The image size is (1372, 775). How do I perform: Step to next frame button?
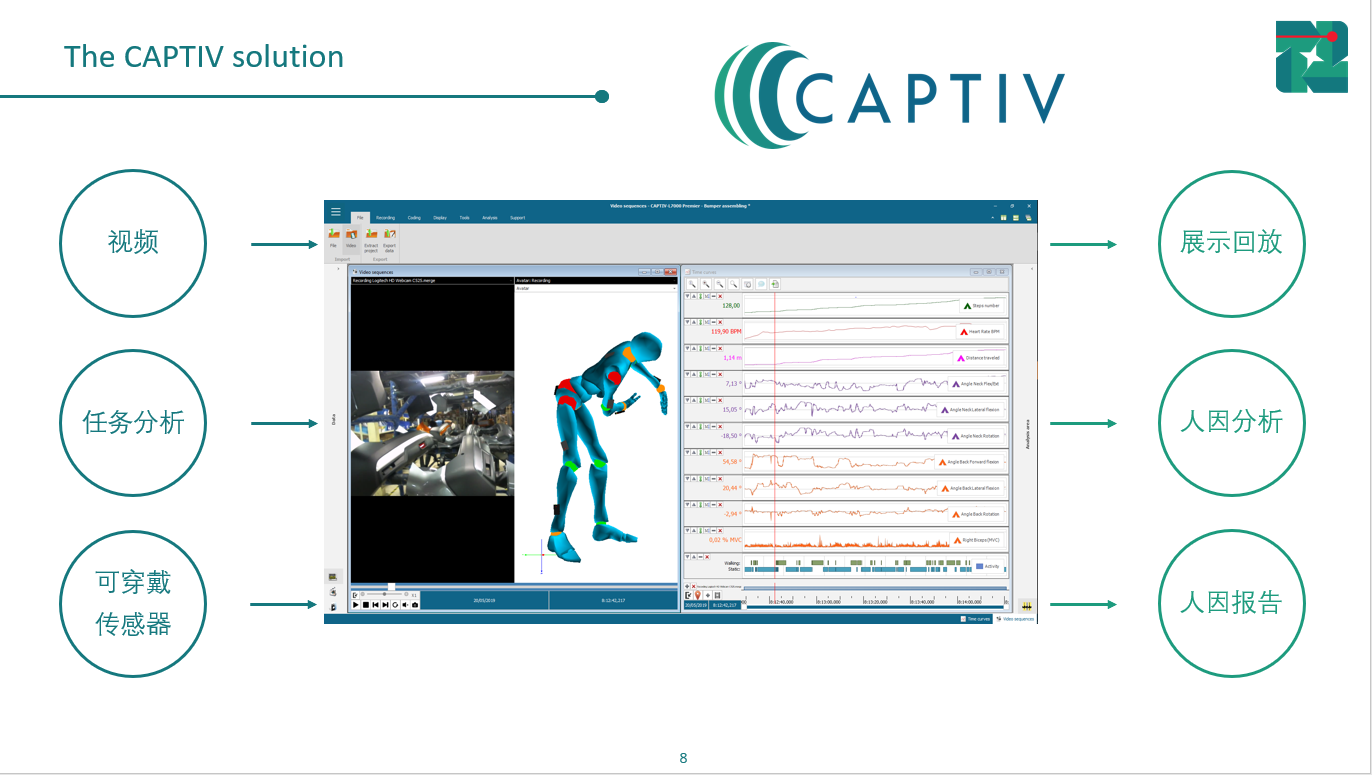[385, 605]
